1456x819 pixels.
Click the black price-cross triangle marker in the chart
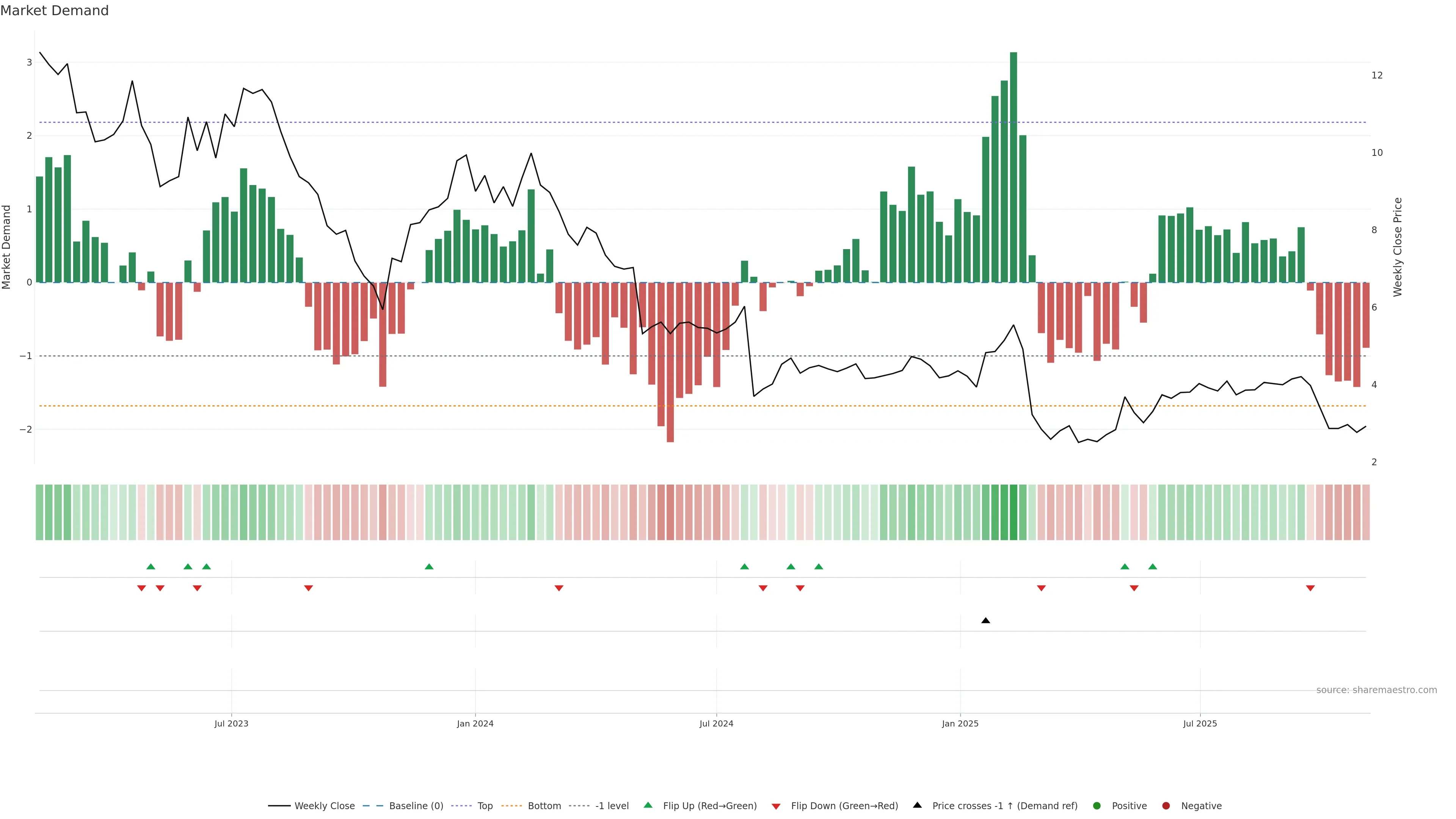tap(985, 621)
